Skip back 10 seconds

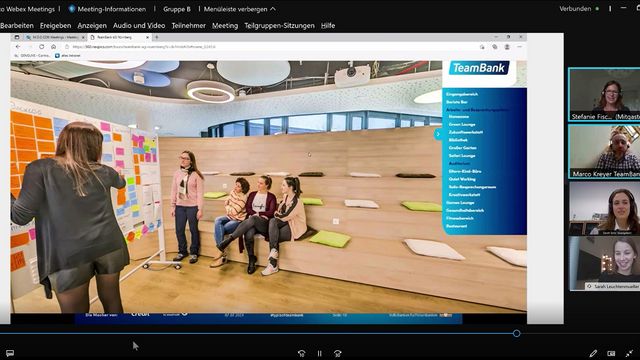pyautogui.click(x=301, y=353)
